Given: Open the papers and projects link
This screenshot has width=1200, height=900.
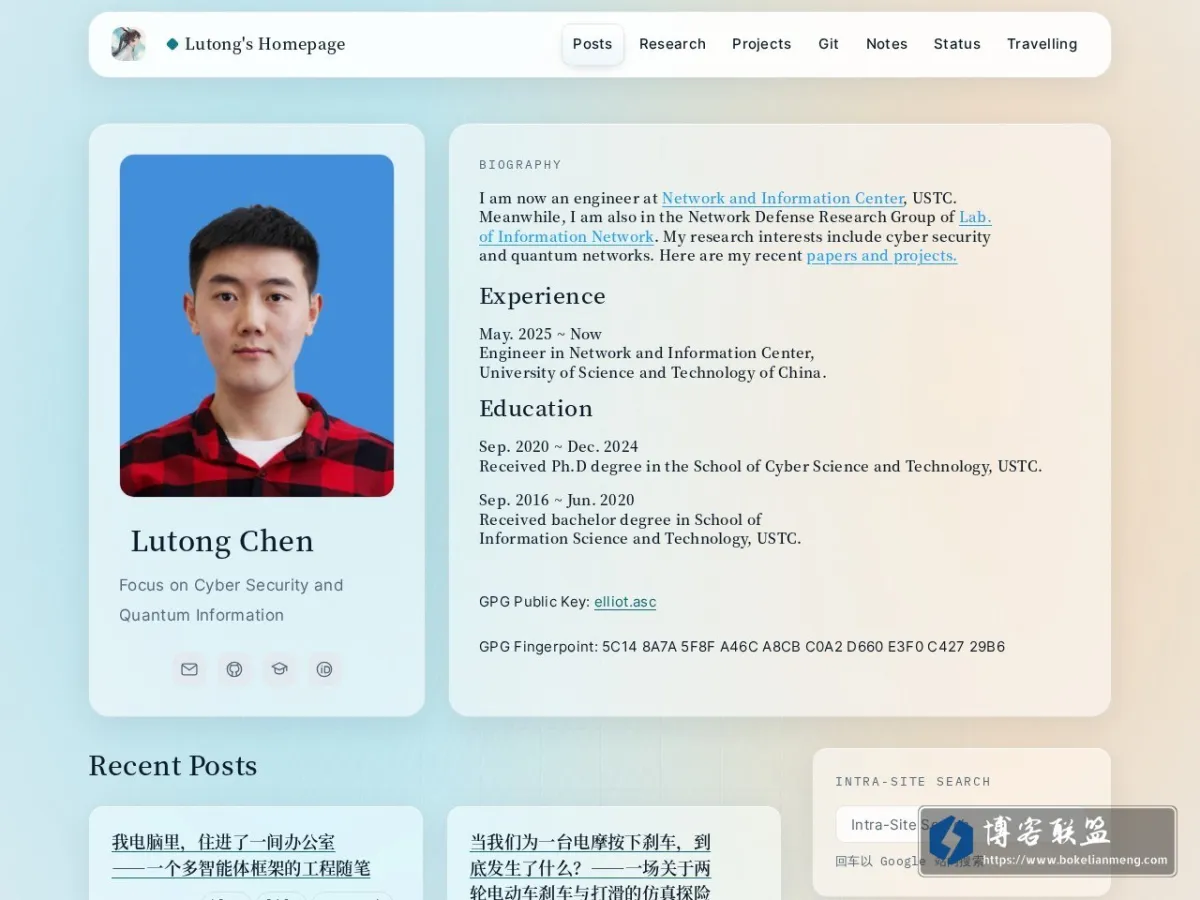Looking at the screenshot, I should pos(882,256).
